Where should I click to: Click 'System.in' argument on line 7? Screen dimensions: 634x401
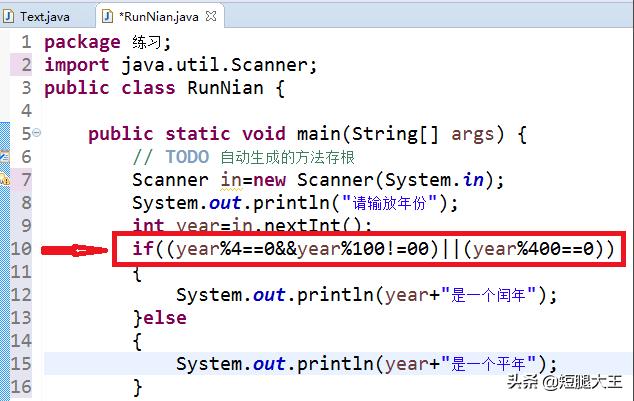pyautogui.click(x=434, y=180)
